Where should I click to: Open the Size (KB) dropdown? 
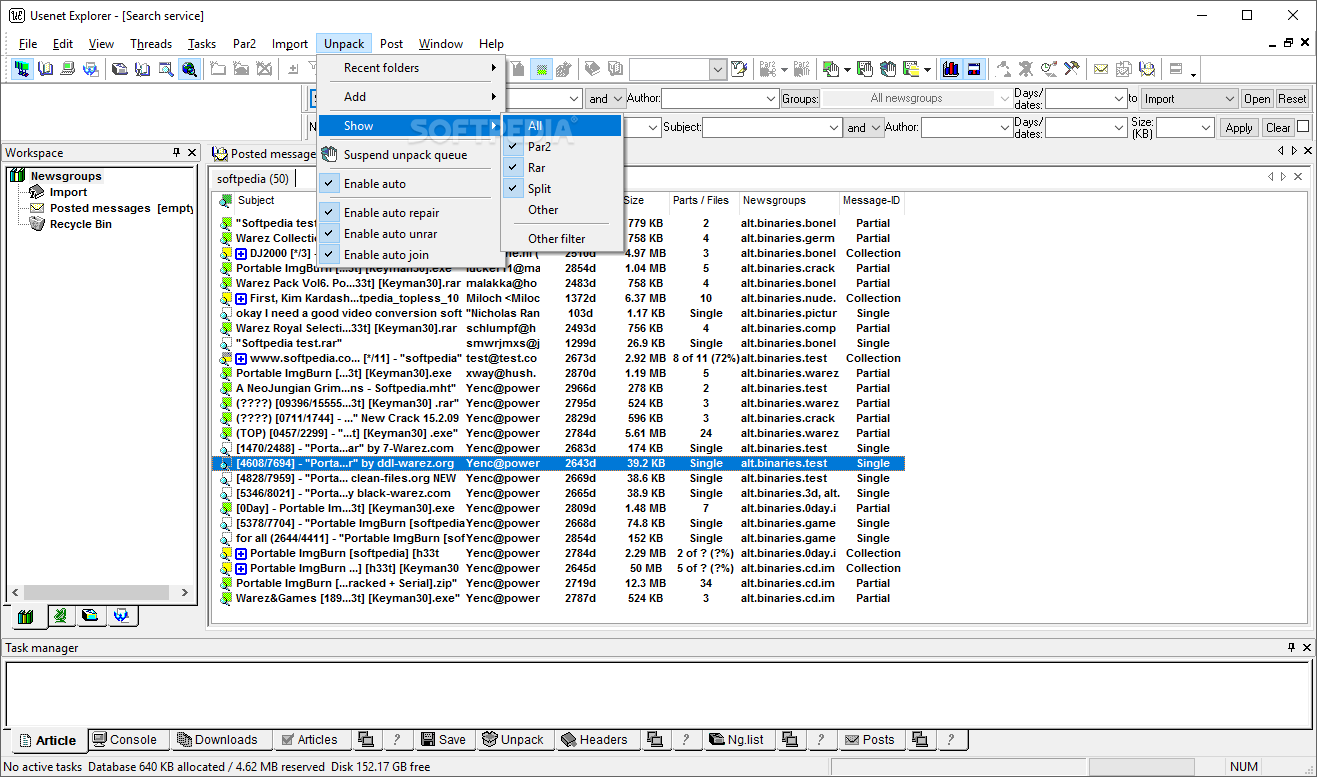pyautogui.click(x=1205, y=128)
